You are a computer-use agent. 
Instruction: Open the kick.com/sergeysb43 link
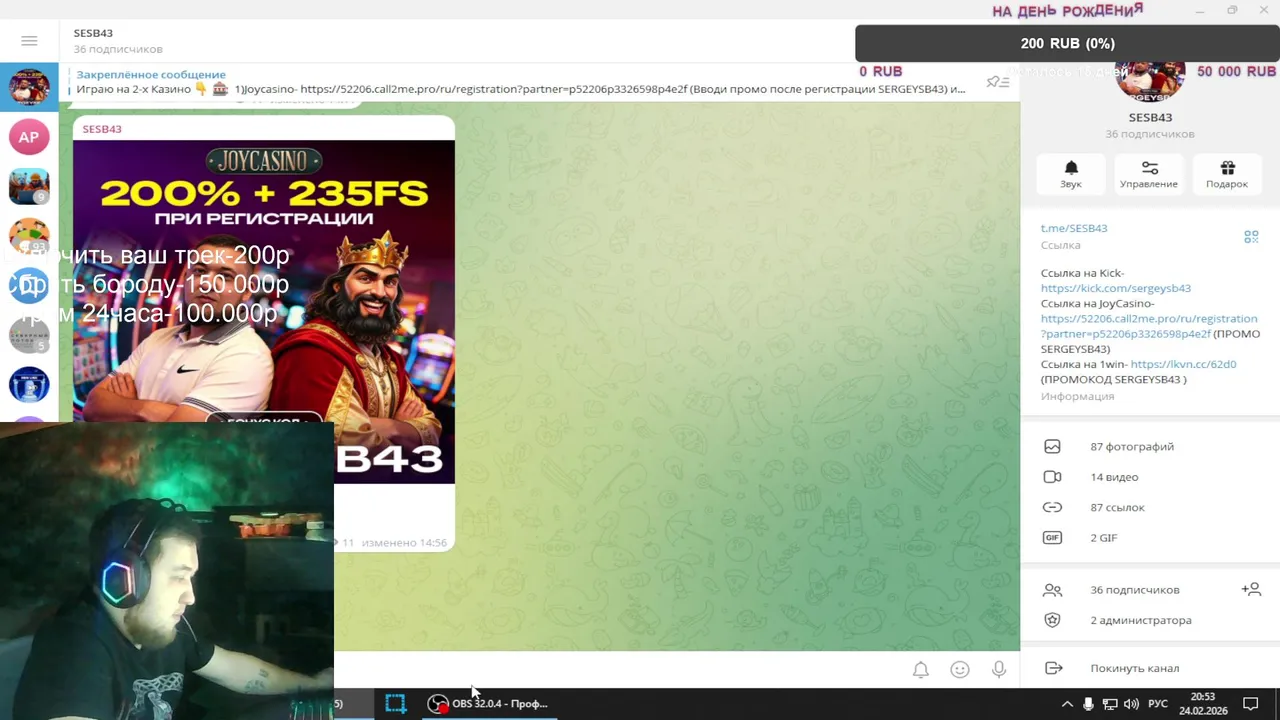point(1116,288)
